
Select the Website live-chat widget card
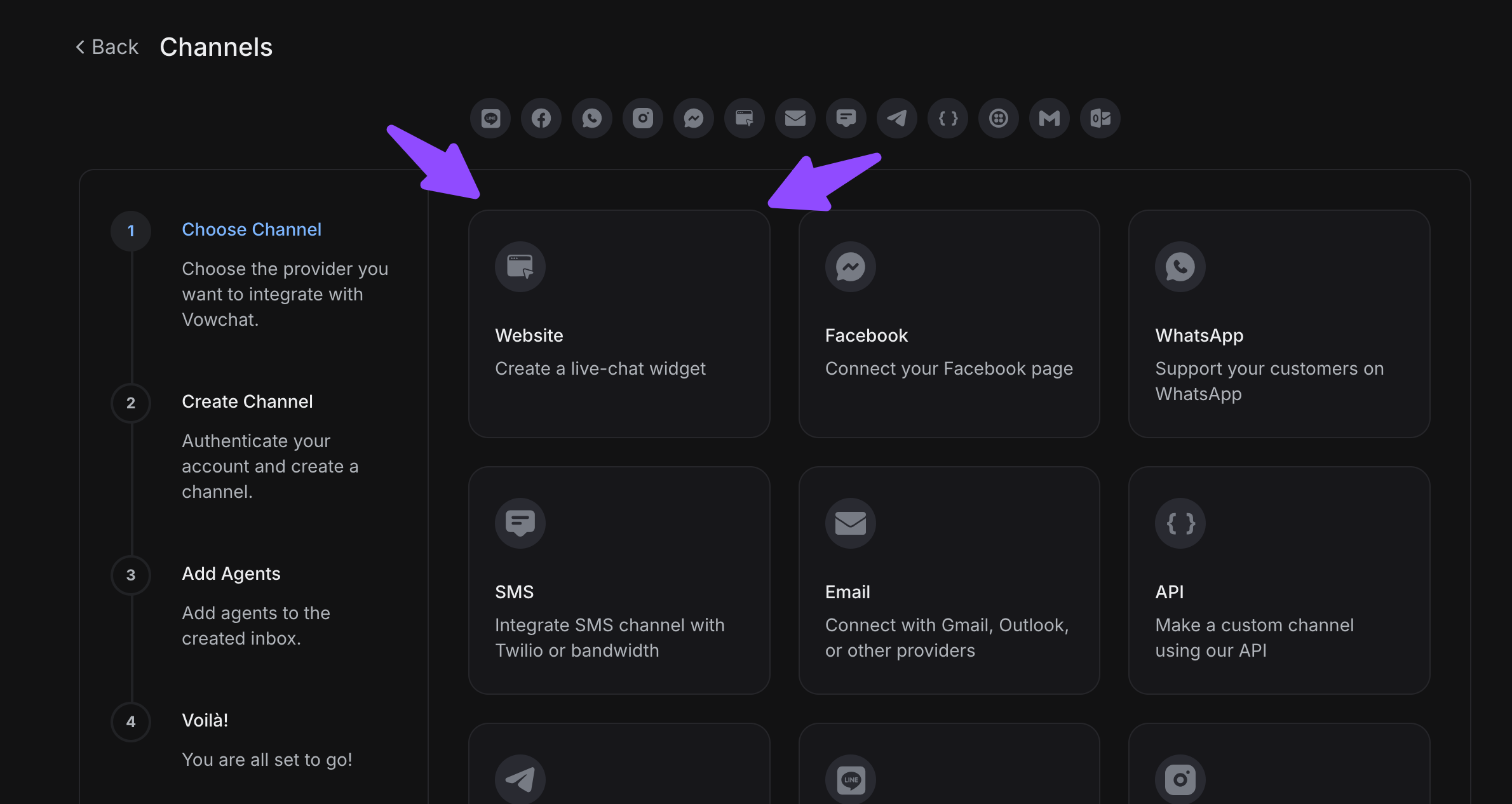click(x=619, y=324)
